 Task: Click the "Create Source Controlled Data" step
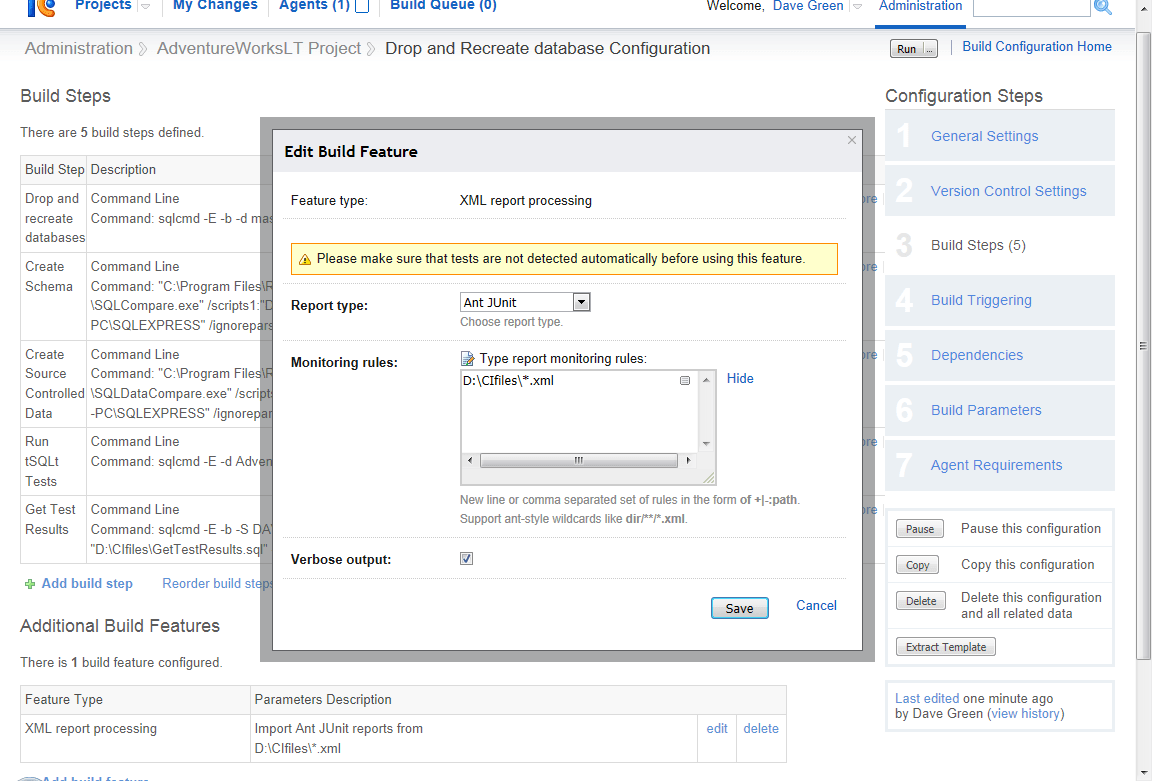pyautogui.click(x=54, y=384)
